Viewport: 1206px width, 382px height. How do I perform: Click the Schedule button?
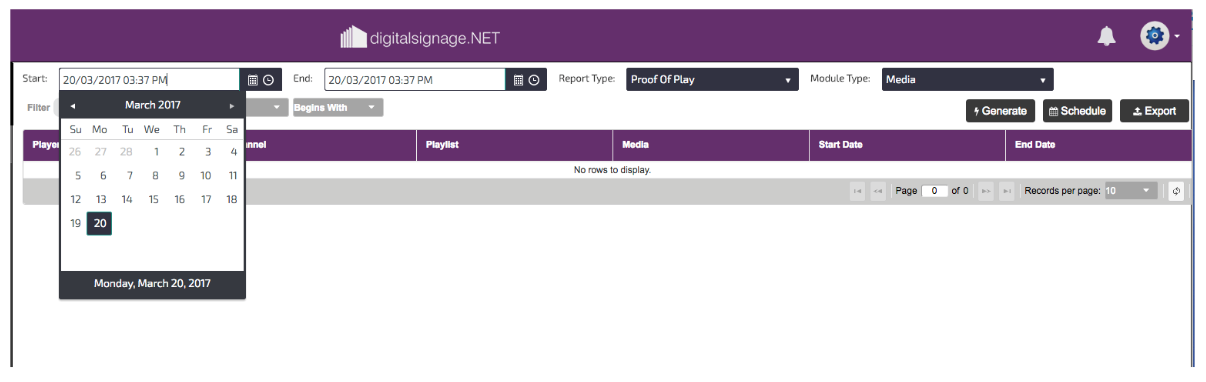coord(1078,111)
